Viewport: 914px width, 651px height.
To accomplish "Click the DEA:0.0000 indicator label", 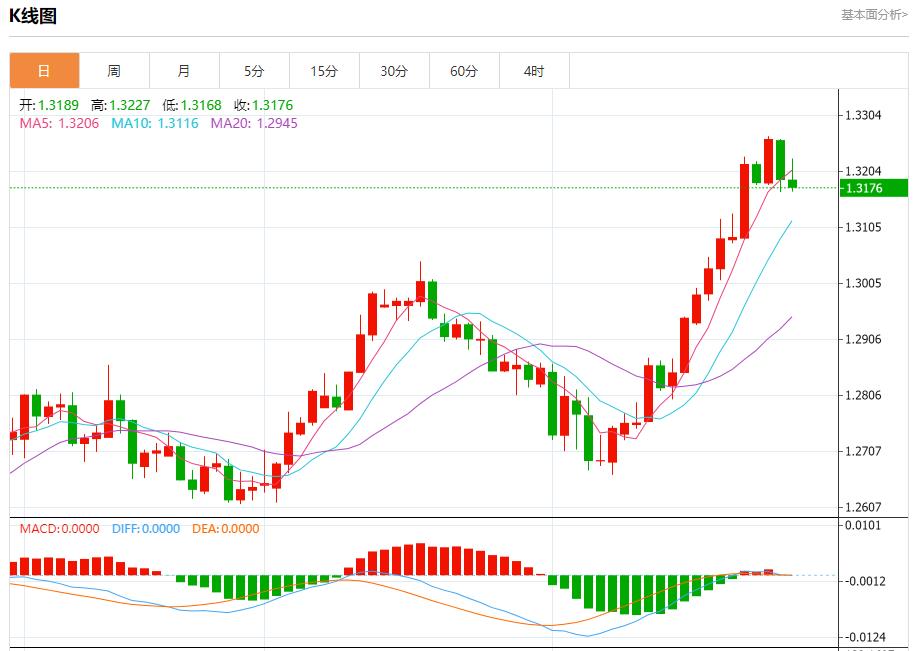I will click(225, 528).
